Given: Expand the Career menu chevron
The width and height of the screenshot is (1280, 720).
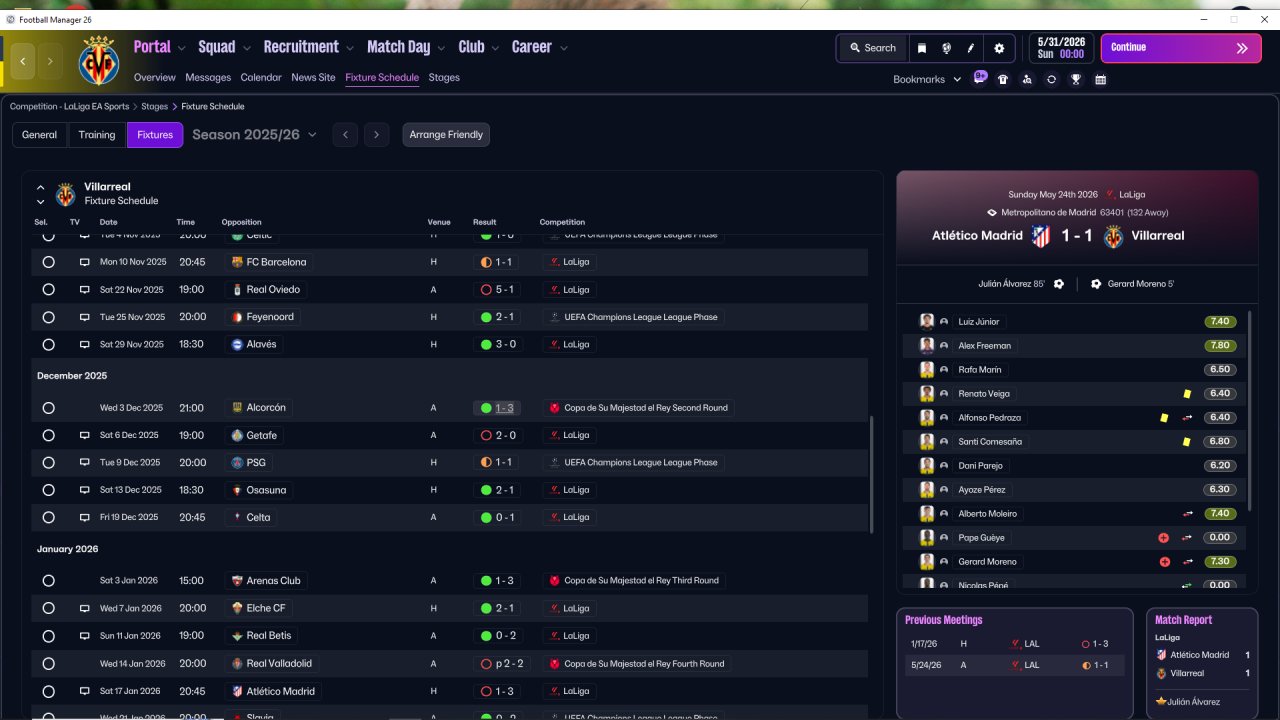Looking at the screenshot, I should tap(564, 48).
